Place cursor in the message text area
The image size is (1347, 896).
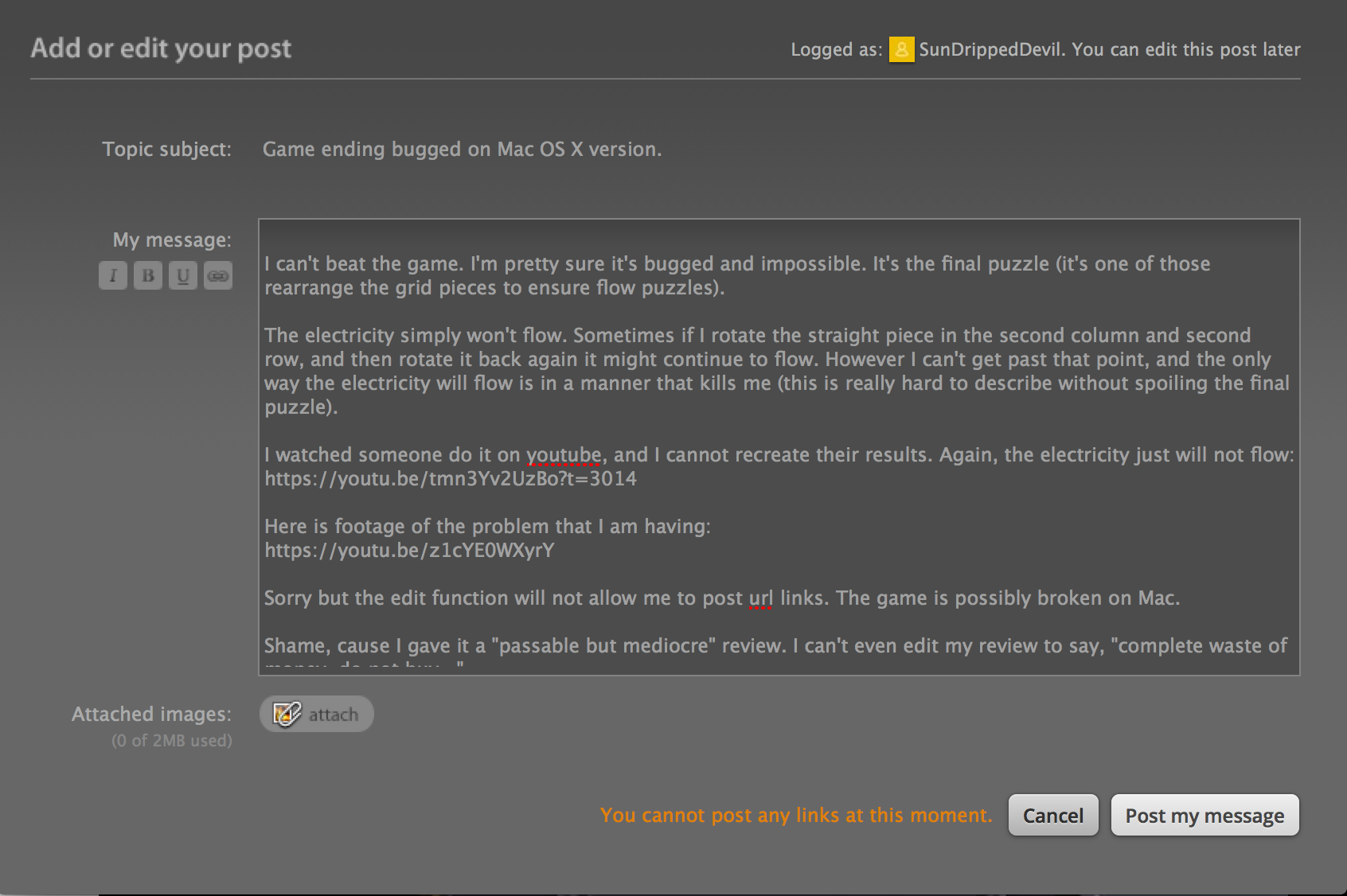(779, 447)
